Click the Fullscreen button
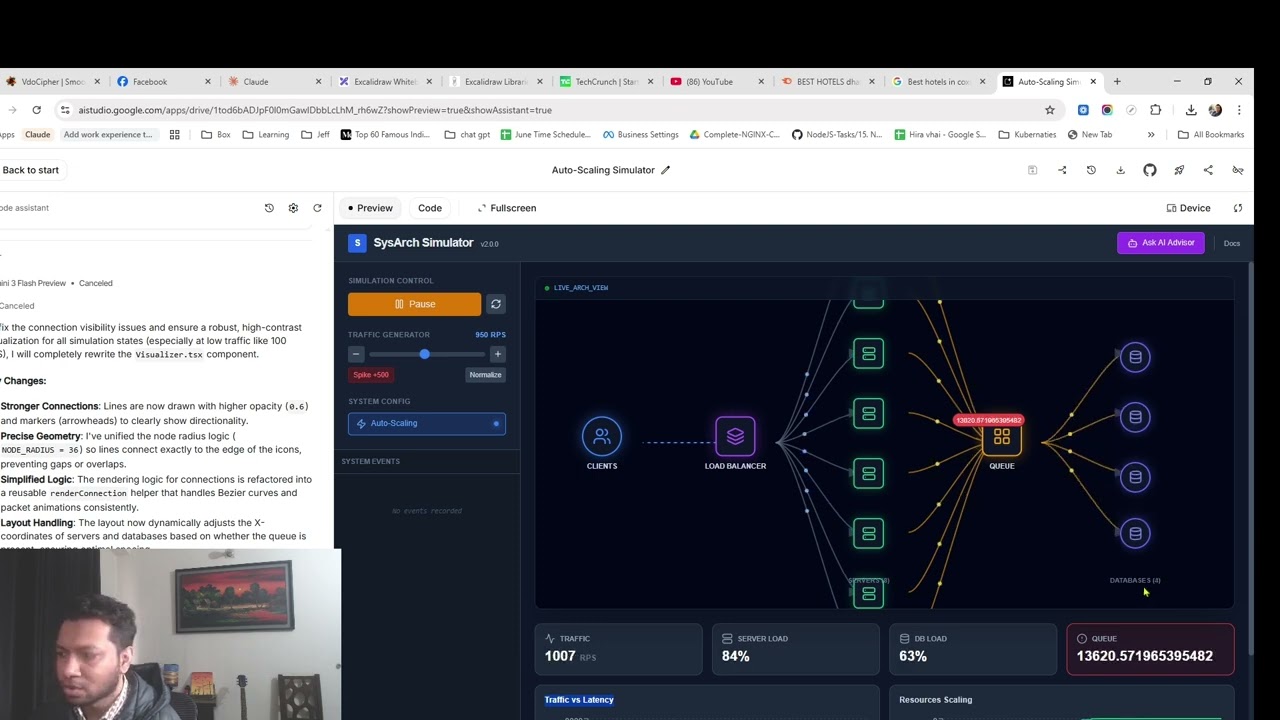Screen dimensions: 1280x720 tap(507, 208)
